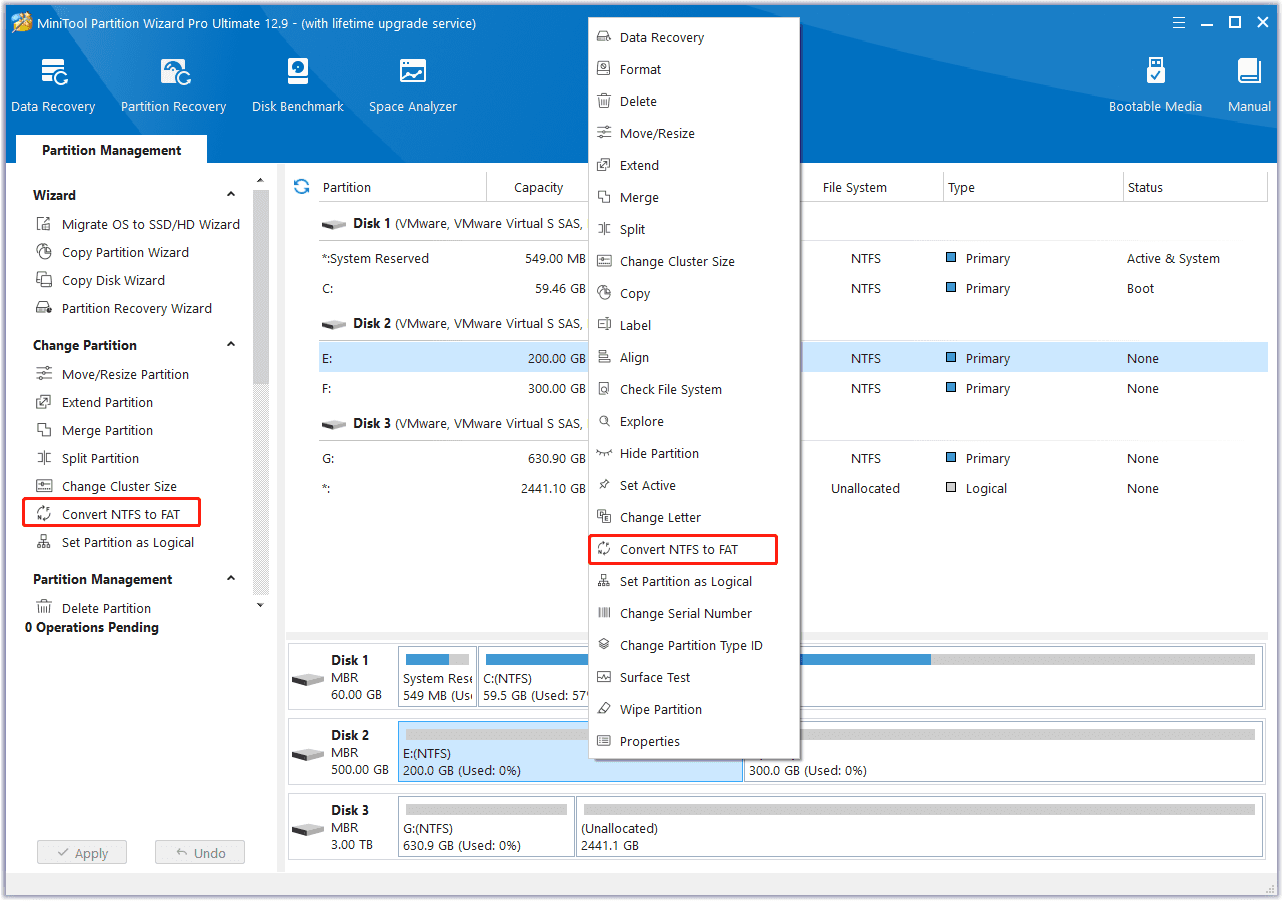Choose Label from context menu
Viewport: 1283px width, 901px height.
point(693,325)
